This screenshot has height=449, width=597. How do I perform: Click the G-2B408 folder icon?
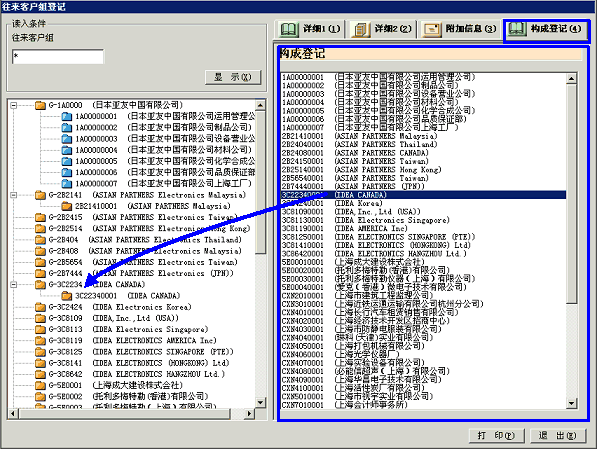tap(40, 251)
